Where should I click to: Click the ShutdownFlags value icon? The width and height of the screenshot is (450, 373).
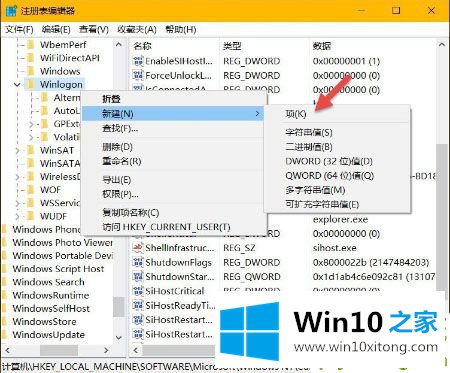(x=138, y=263)
